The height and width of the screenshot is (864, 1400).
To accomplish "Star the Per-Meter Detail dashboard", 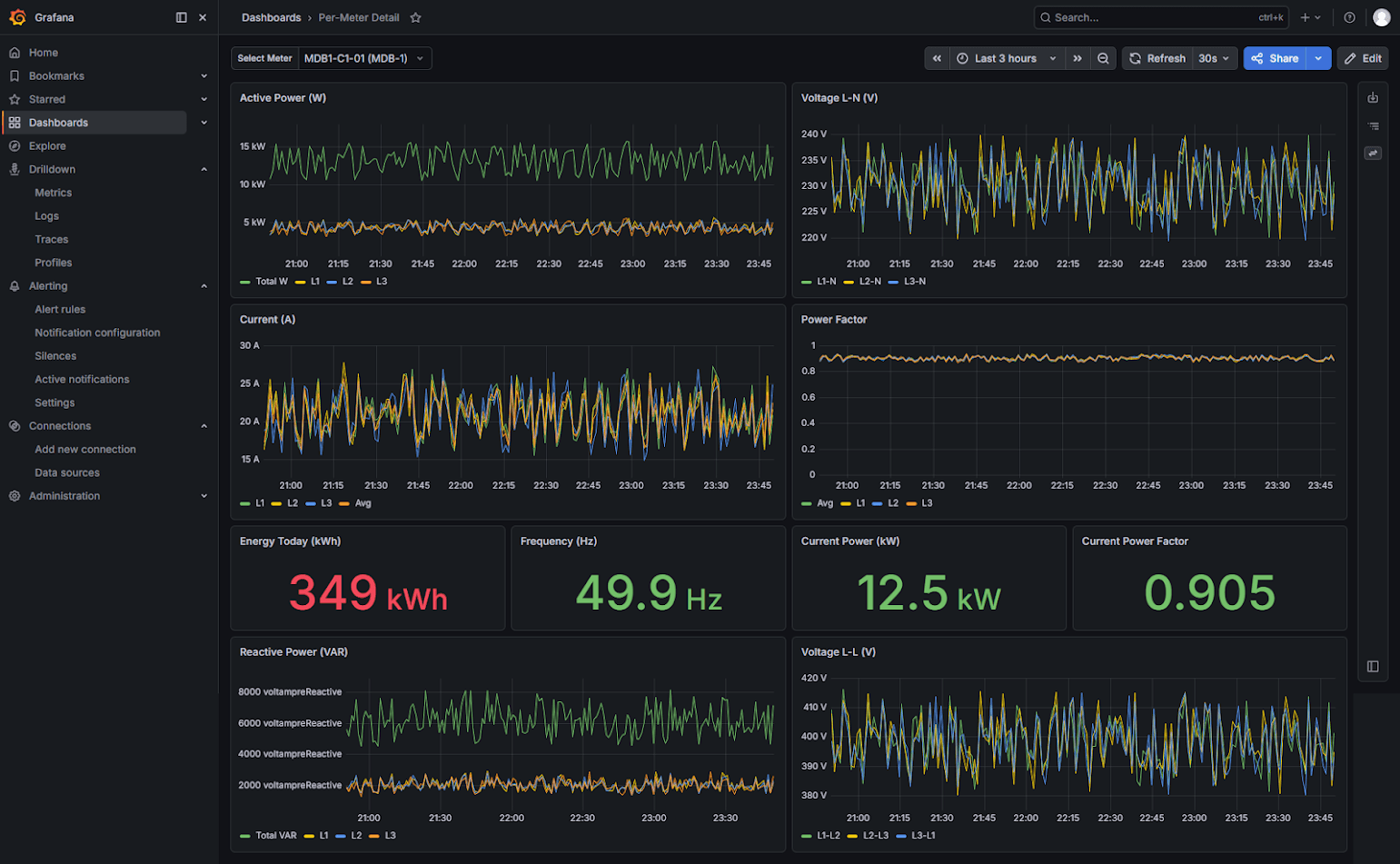I will pos(415,17).
